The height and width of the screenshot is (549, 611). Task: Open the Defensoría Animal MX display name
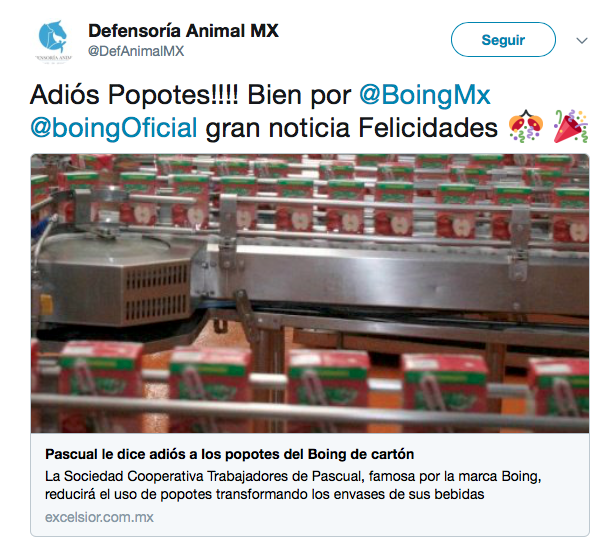click(x=184, y=31)
